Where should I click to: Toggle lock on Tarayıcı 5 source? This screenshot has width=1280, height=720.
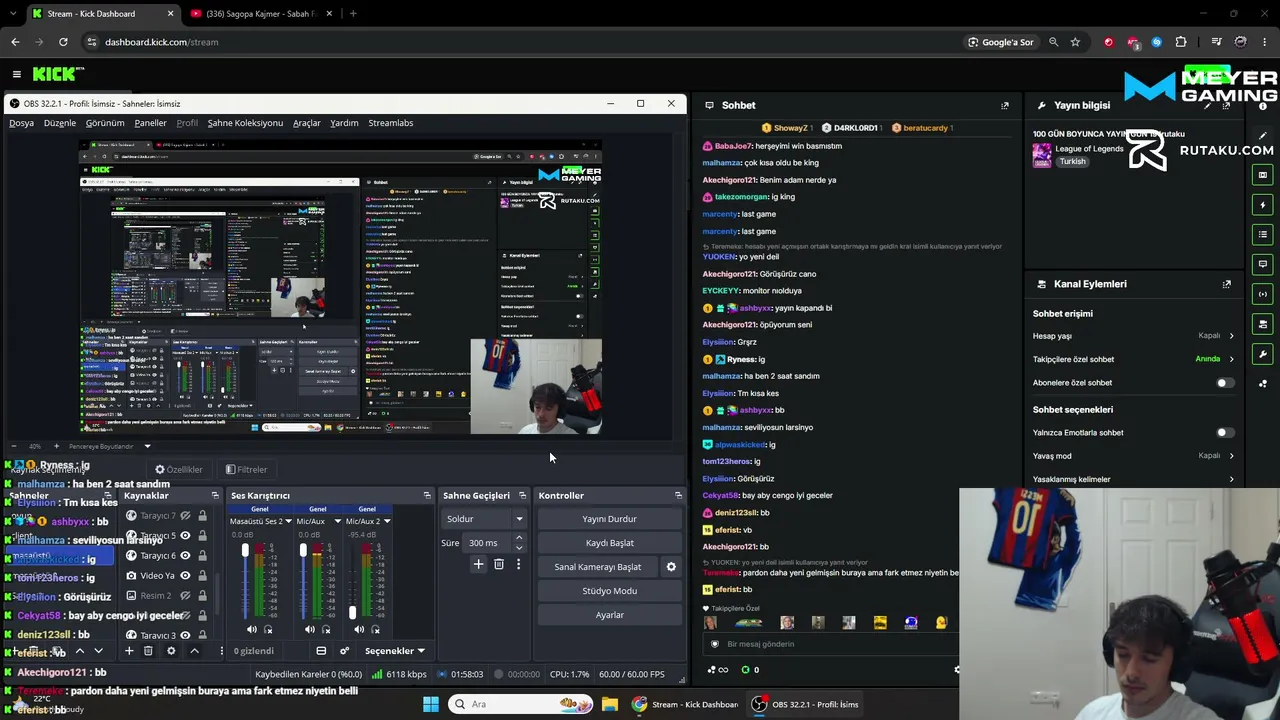(x=202, y=535)
